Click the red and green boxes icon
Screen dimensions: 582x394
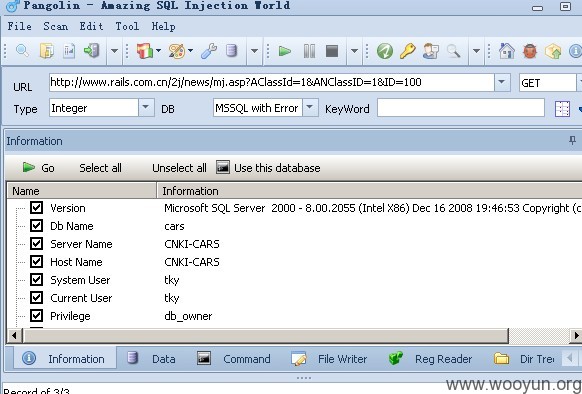(145, 51)
